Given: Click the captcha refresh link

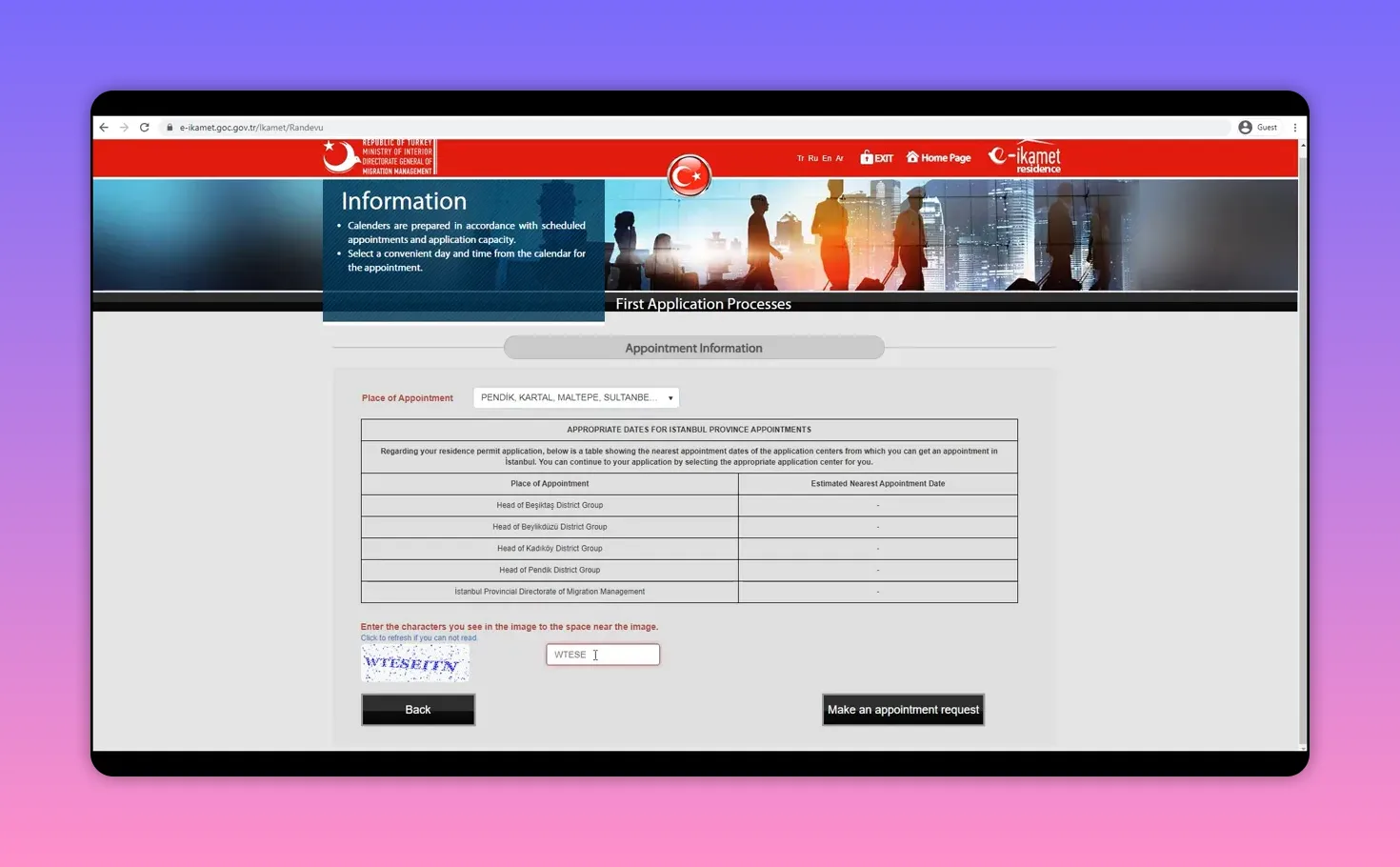Looking at the screenshot, I should pyautogui.click(x=418, y=637).
